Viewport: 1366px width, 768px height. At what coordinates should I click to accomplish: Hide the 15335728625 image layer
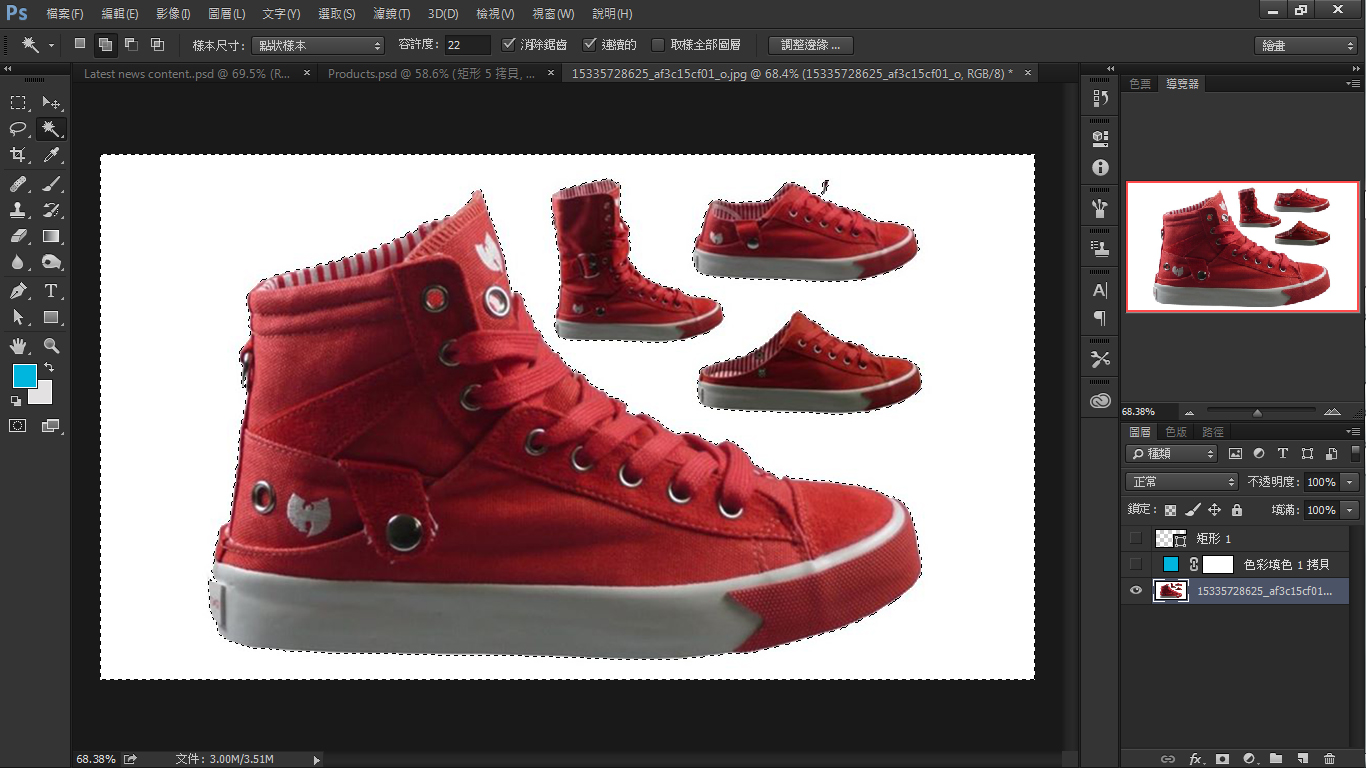click(x=1135, y=591)
